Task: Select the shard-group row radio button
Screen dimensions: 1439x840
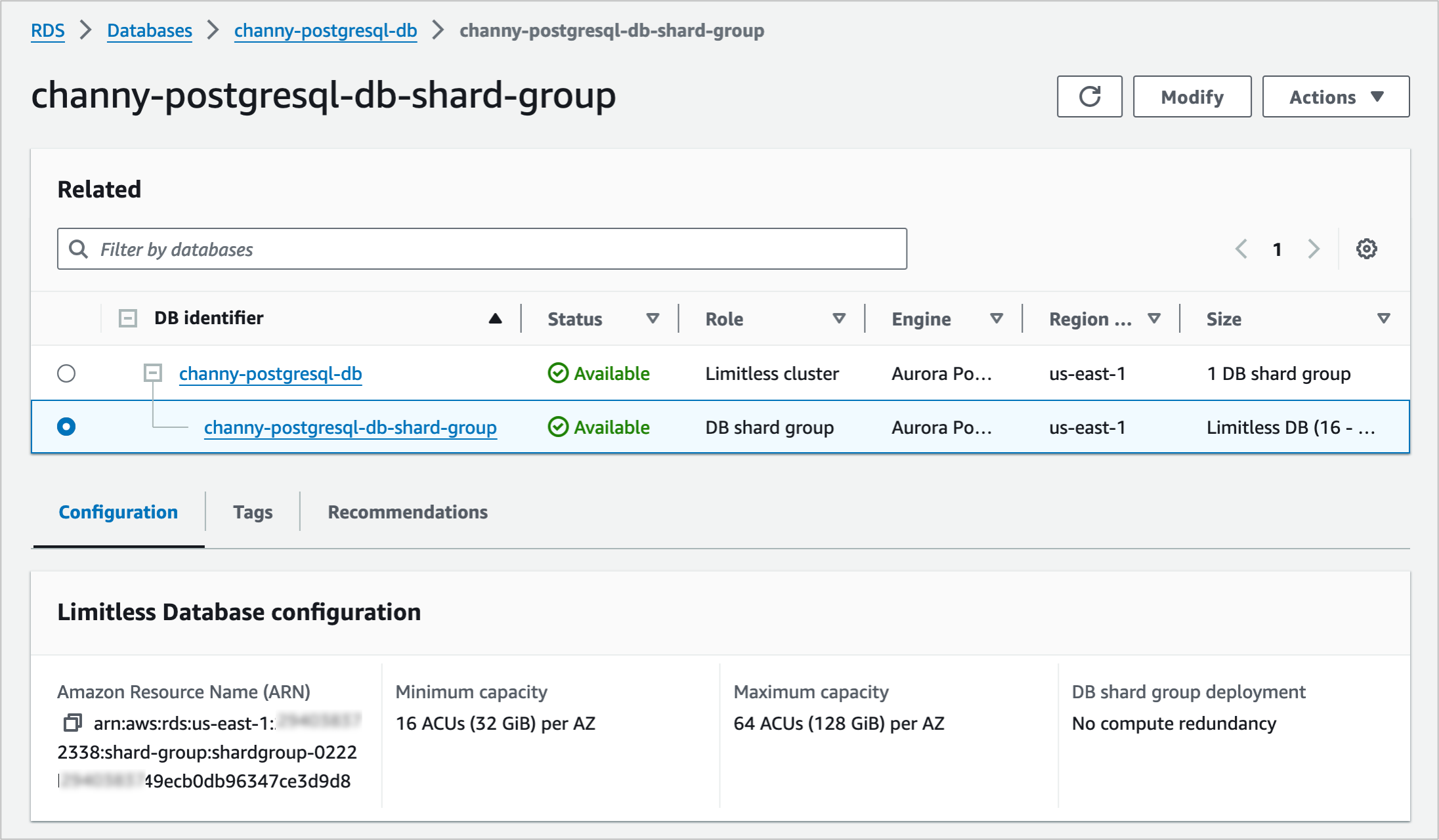Action: pos(66,427)
